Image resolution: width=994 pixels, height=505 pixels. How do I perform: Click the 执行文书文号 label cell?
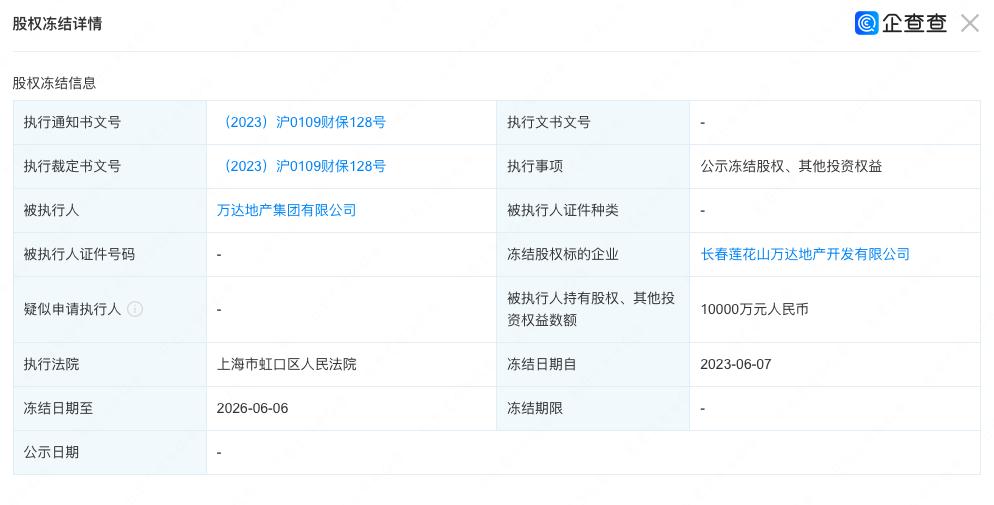[x=593, y=122]
